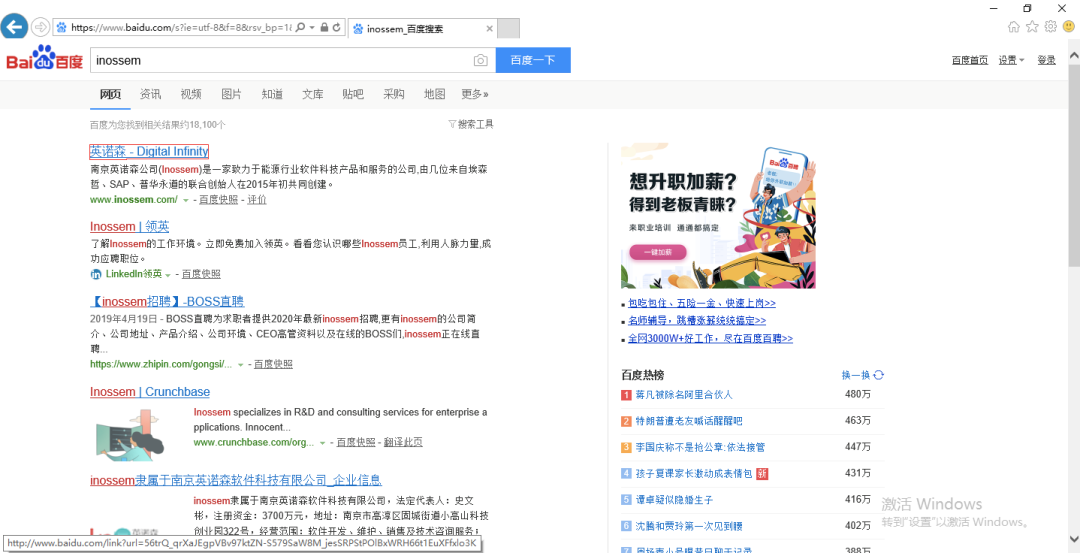Open the 【inossem招聘】-BOSS直聘 result
The width and height of the screenshot is (1080, 553).
coord(167,302)
